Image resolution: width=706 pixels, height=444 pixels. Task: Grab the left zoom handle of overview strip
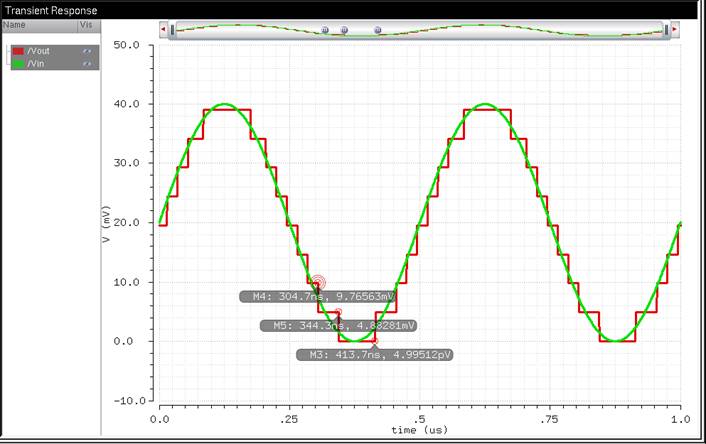coord(173,30)
